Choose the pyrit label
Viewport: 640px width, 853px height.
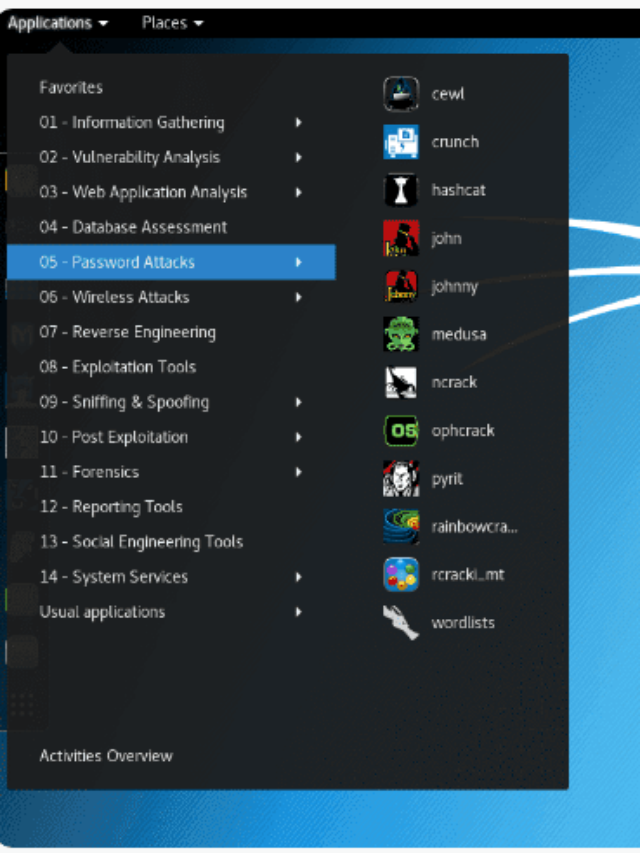(x=447, y=479)
